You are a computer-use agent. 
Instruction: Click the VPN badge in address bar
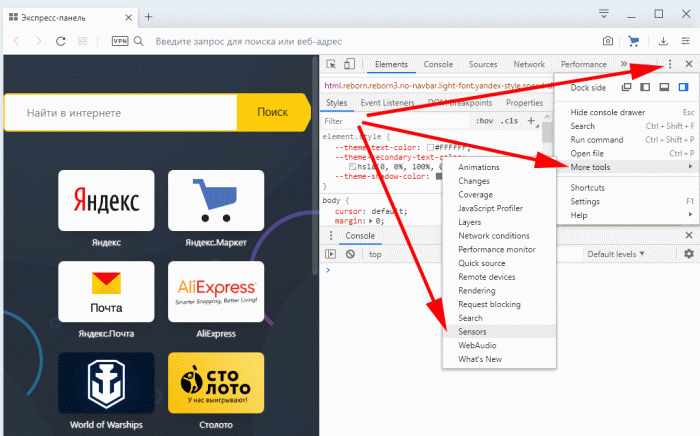click(120, 41)
